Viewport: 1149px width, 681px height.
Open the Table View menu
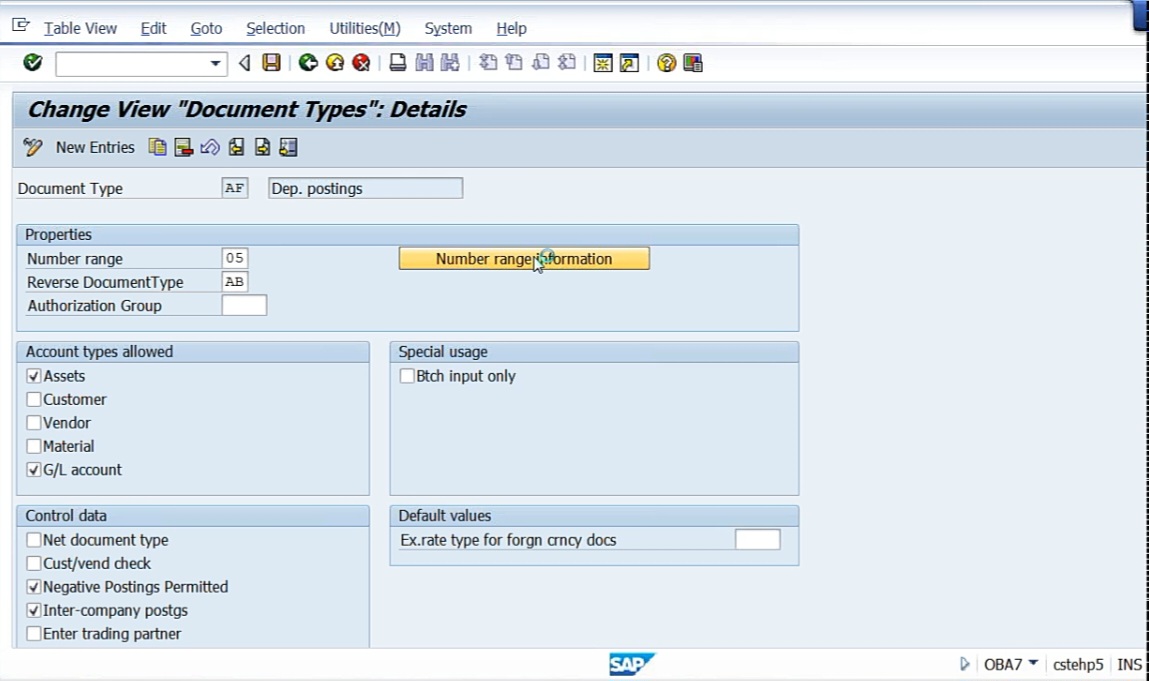(80, 29)
